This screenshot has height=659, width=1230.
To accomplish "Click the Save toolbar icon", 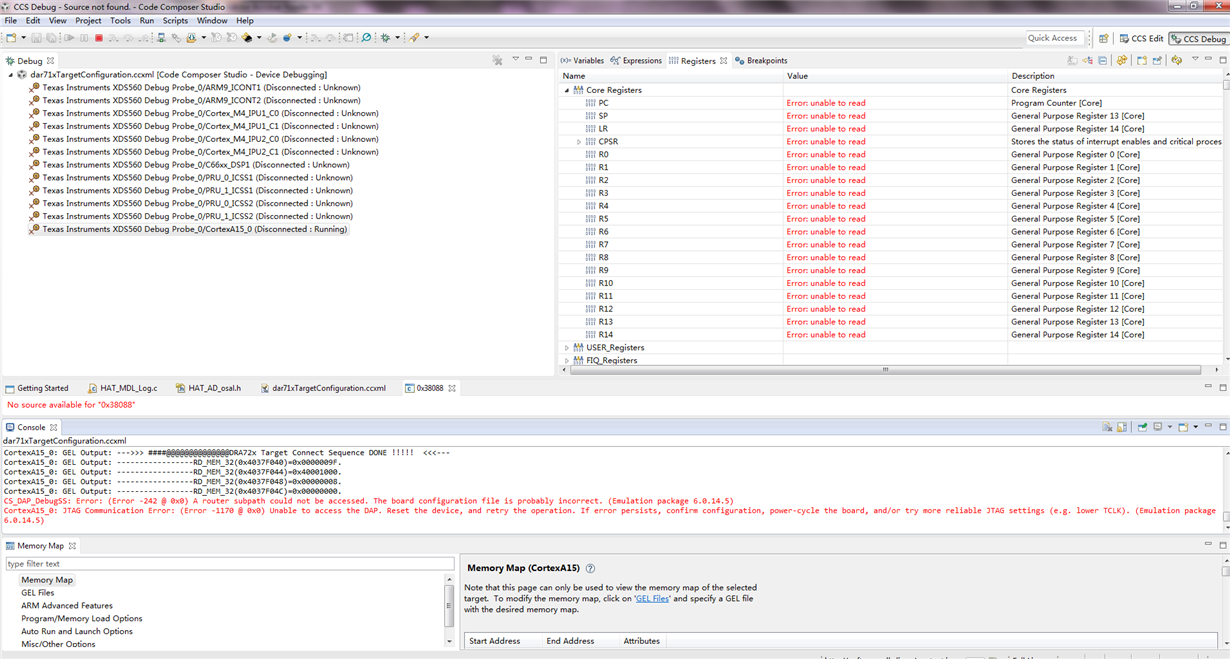I will coord(36,38).
